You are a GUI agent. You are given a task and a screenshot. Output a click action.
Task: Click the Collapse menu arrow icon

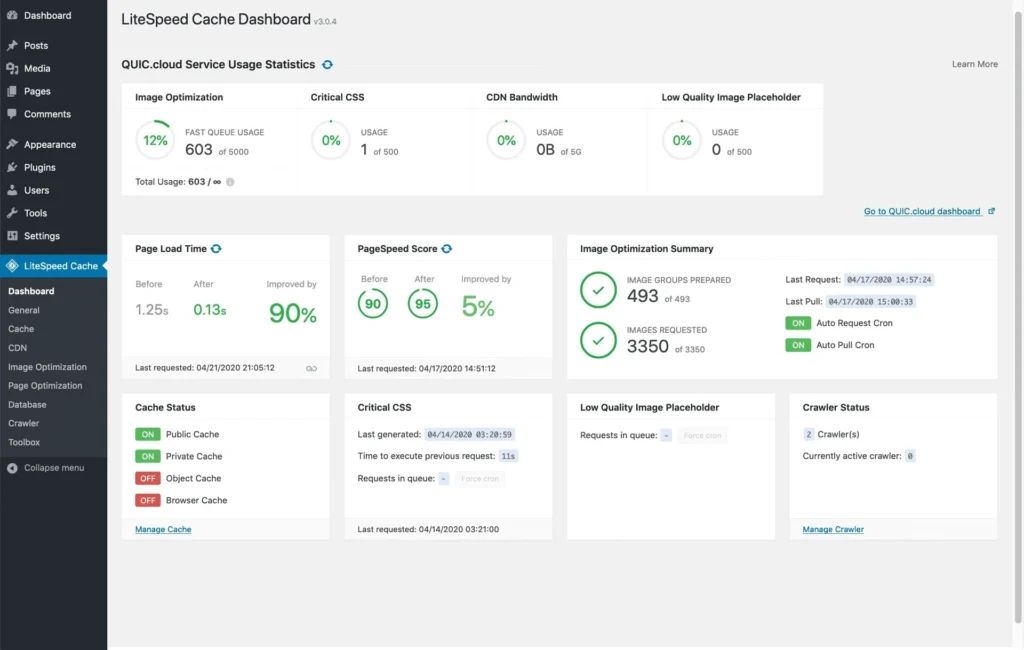(x=12, y=468)
